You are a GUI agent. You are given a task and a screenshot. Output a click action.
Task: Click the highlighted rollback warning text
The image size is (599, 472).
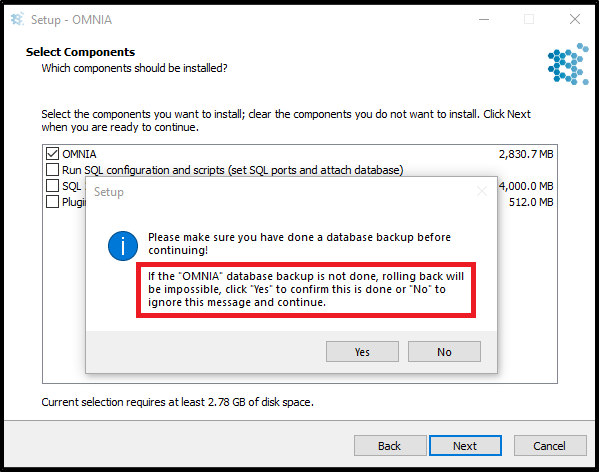tap(306, 289)
